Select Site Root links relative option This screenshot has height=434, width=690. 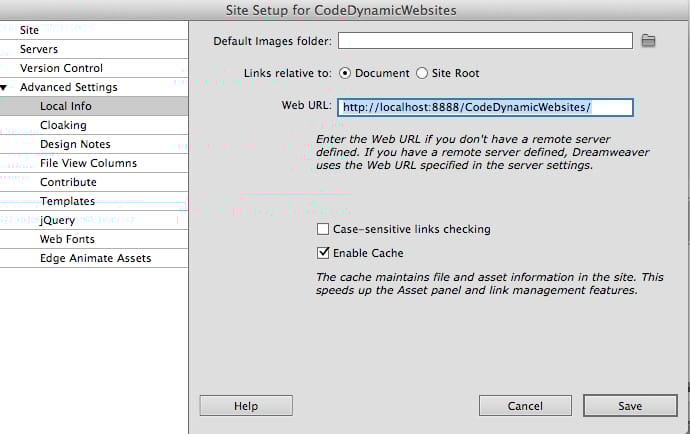pyautogui.click(x=422, y=73)
